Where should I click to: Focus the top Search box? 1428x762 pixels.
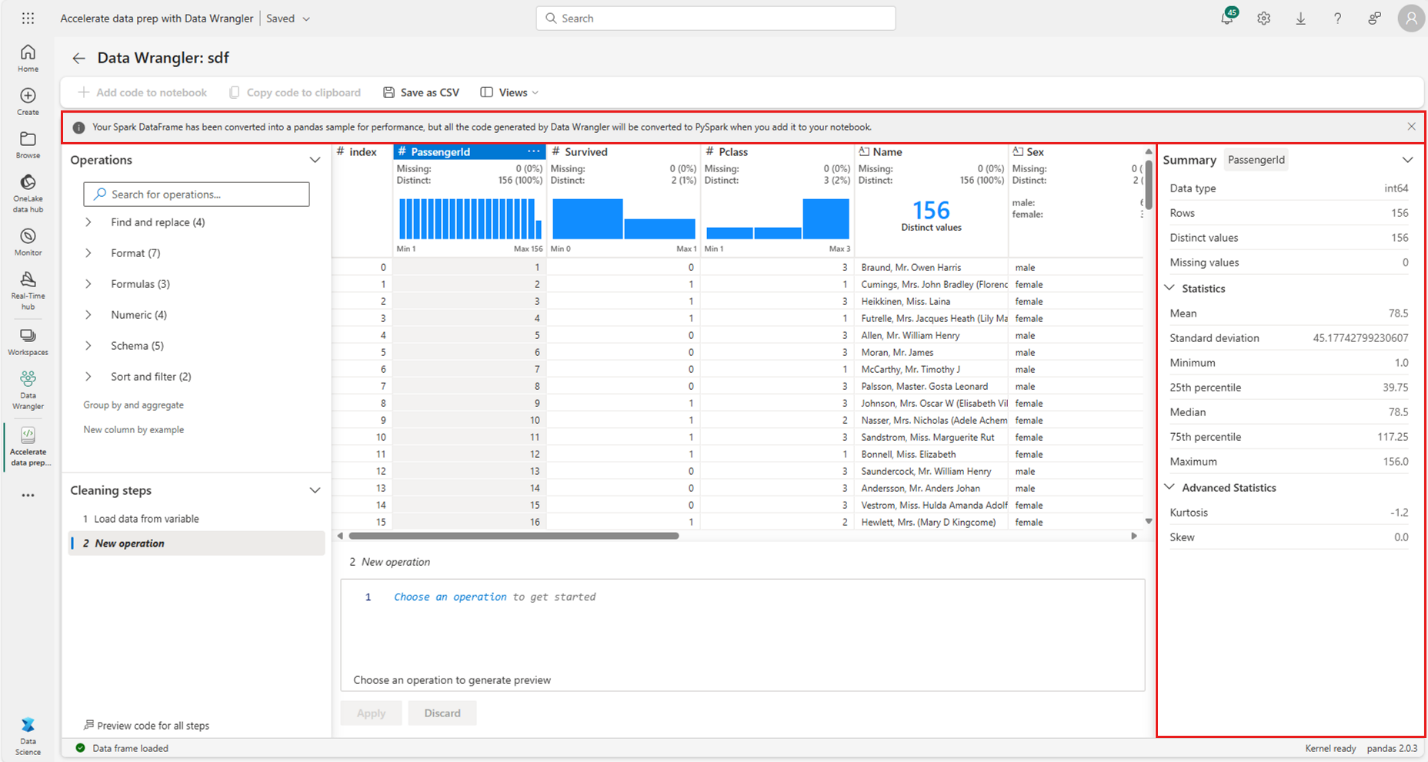(x=716, y=18)
